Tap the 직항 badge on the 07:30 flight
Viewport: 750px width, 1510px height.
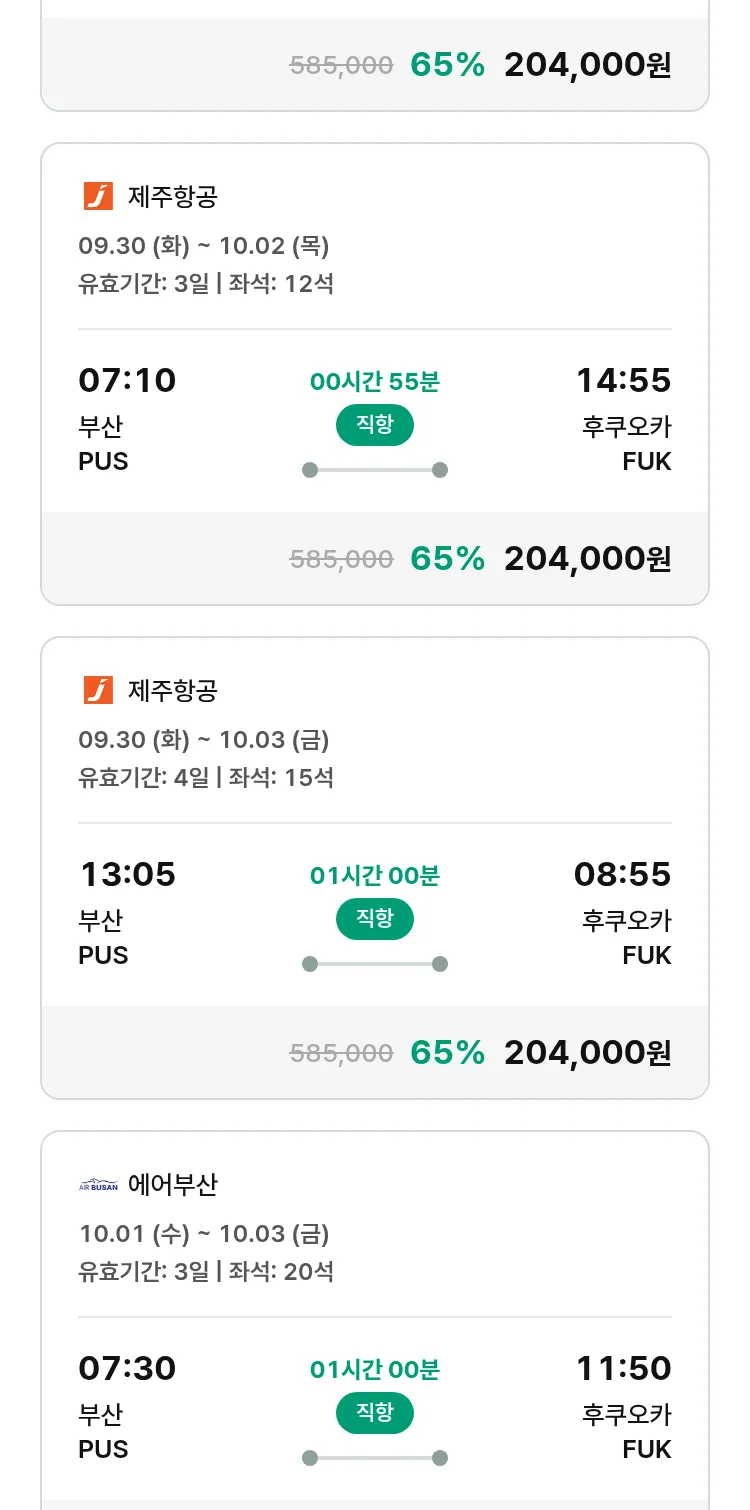click(375, 1413)
